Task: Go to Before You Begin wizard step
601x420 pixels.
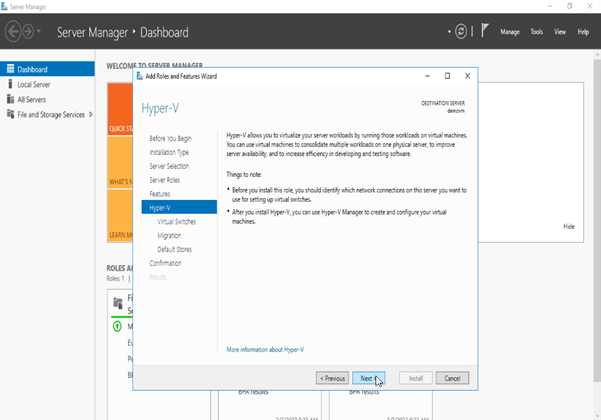Action: tap(170, 138)
